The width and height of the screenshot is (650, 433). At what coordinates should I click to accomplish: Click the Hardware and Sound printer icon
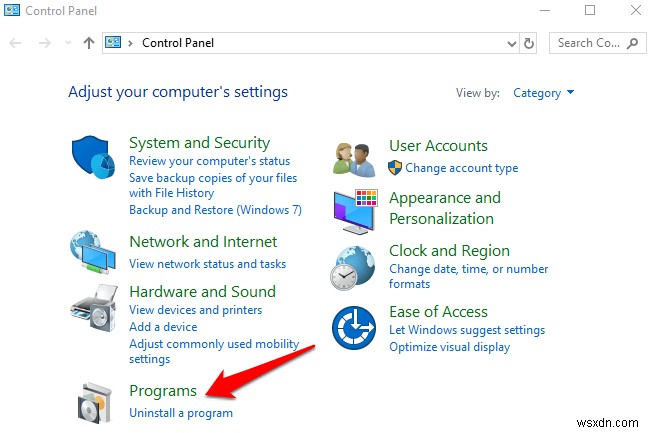pyautogui.click(x=93, y=306)
